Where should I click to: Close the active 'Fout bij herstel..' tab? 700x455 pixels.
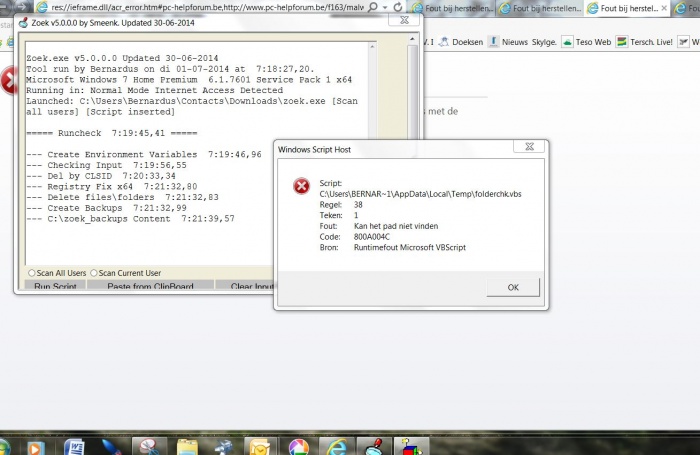point(664,8)
